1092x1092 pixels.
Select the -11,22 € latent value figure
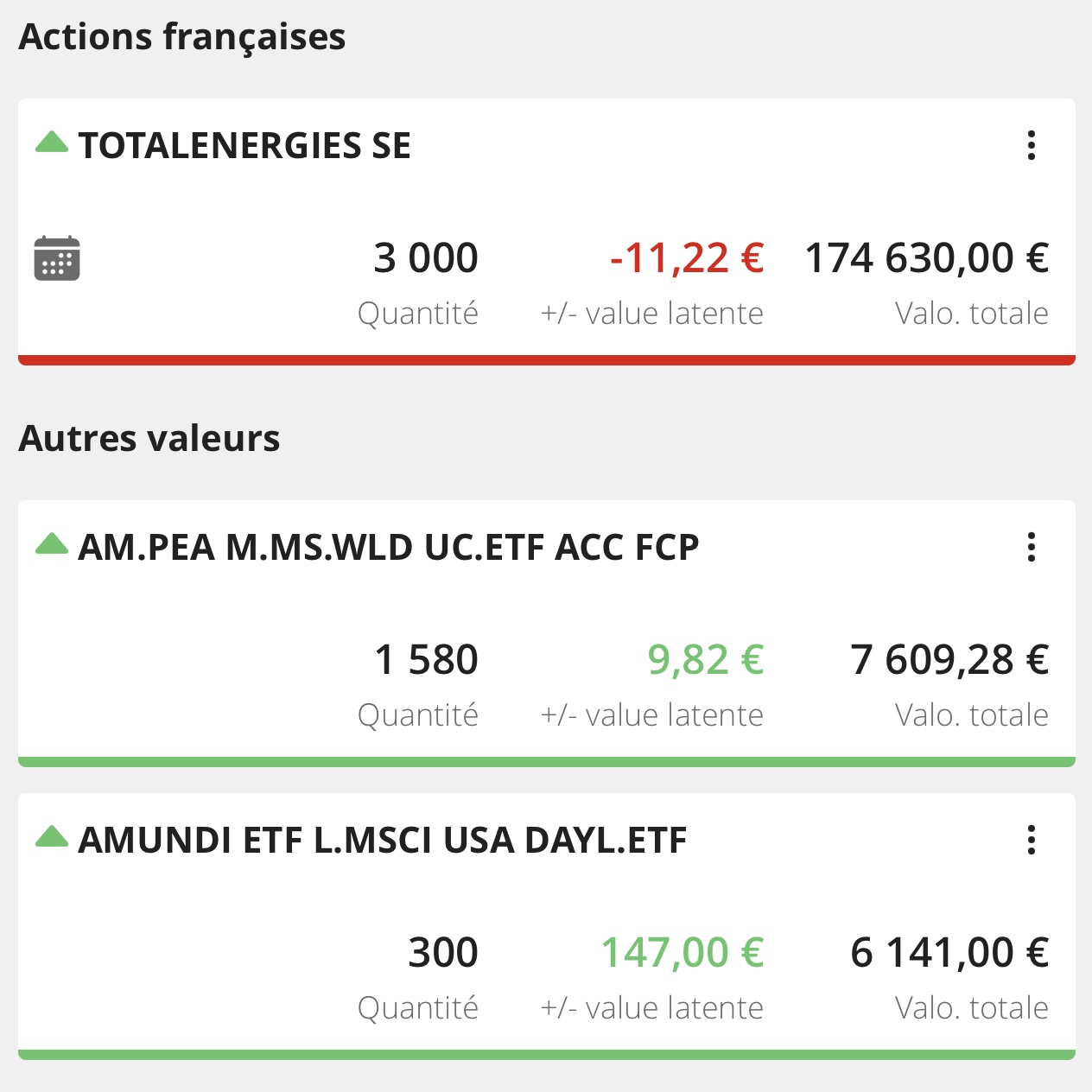coord(687,258)
